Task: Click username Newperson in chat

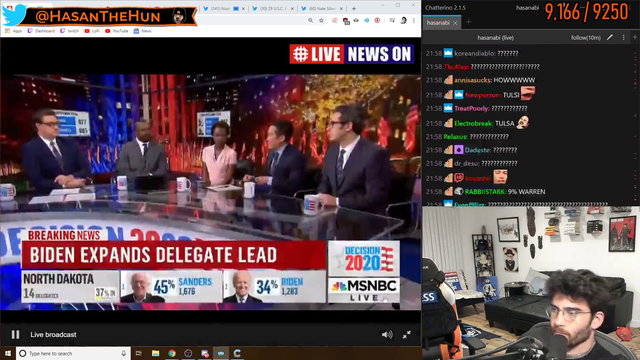Action: [483, 95]
